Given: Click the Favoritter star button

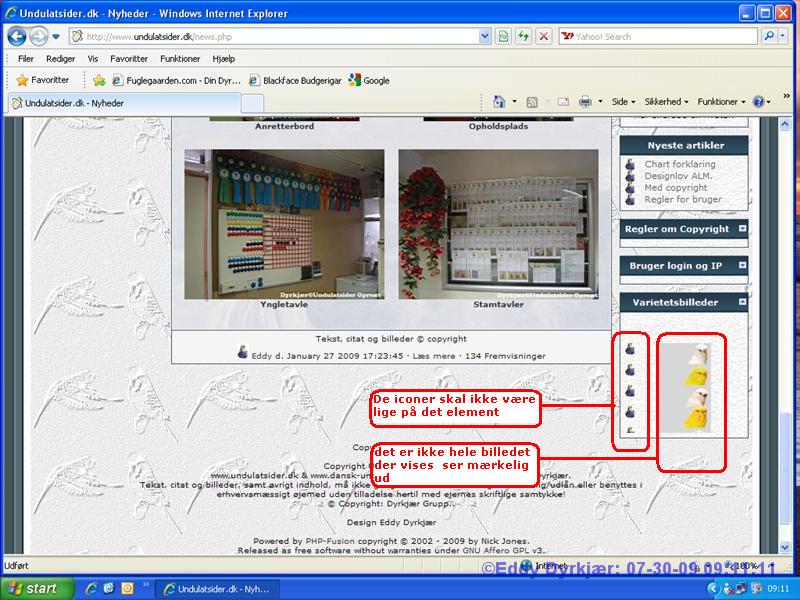Looking at the screenshot, I should (x=42, y=80).
